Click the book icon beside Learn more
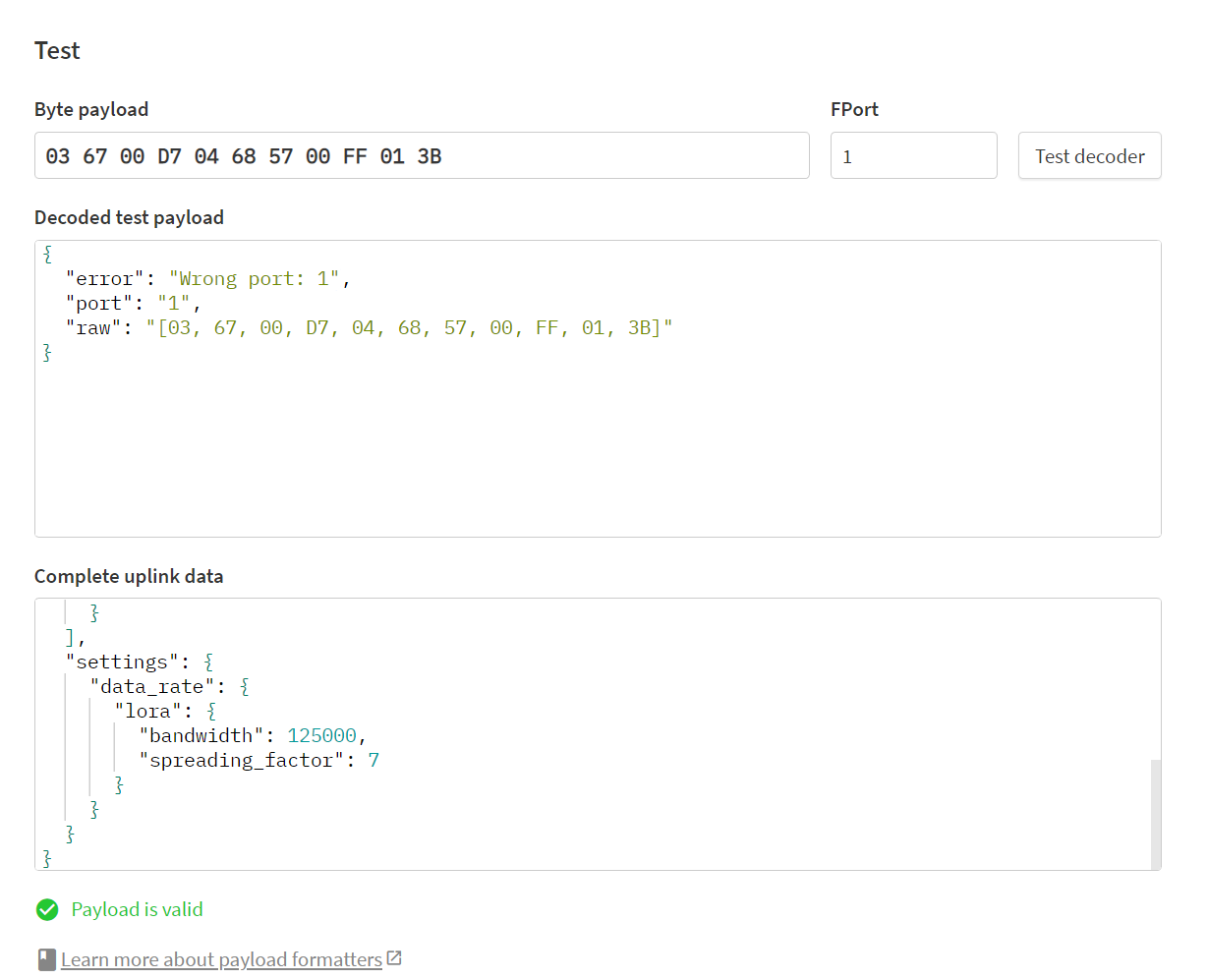This screenshot has height=980, width=1207. coord(46,959)
